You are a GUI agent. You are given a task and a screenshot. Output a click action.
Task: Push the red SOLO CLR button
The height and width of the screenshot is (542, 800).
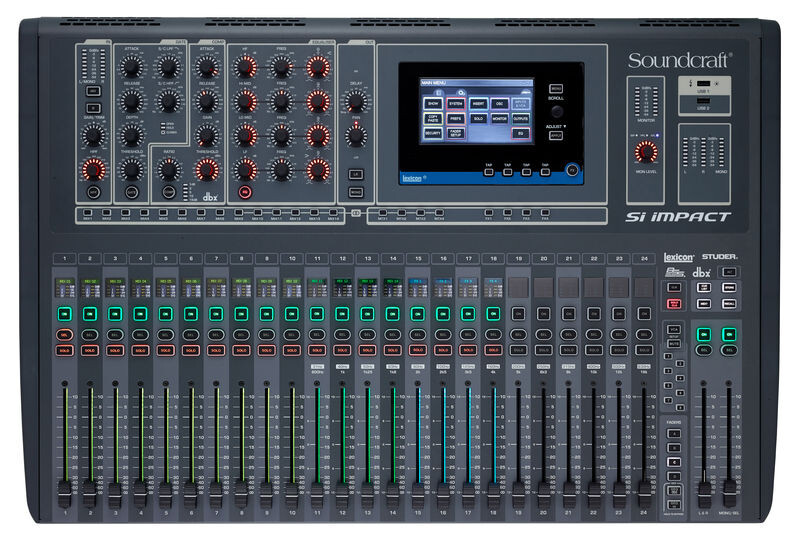point(674,304)
